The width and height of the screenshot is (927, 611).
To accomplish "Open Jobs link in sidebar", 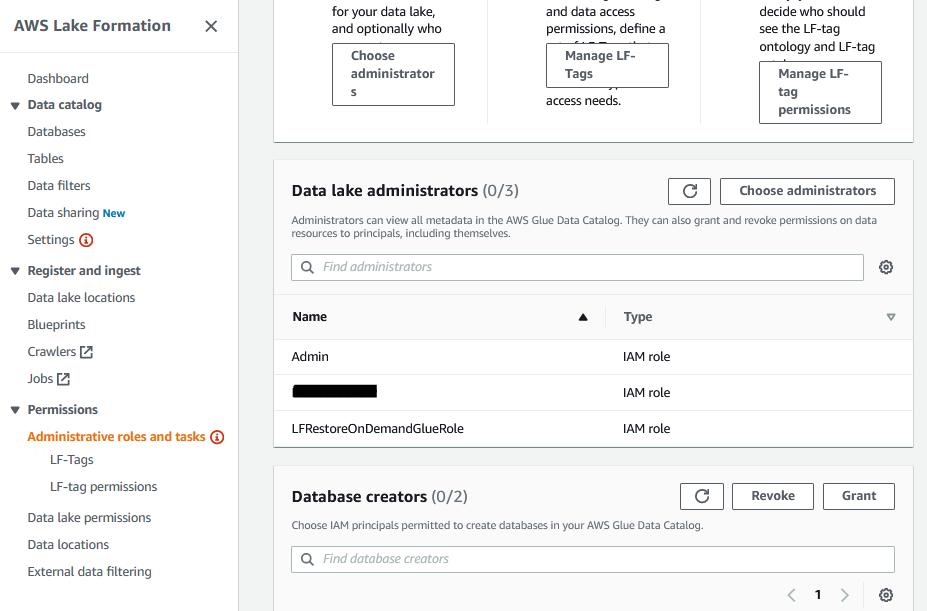I will tap(40, 379).
